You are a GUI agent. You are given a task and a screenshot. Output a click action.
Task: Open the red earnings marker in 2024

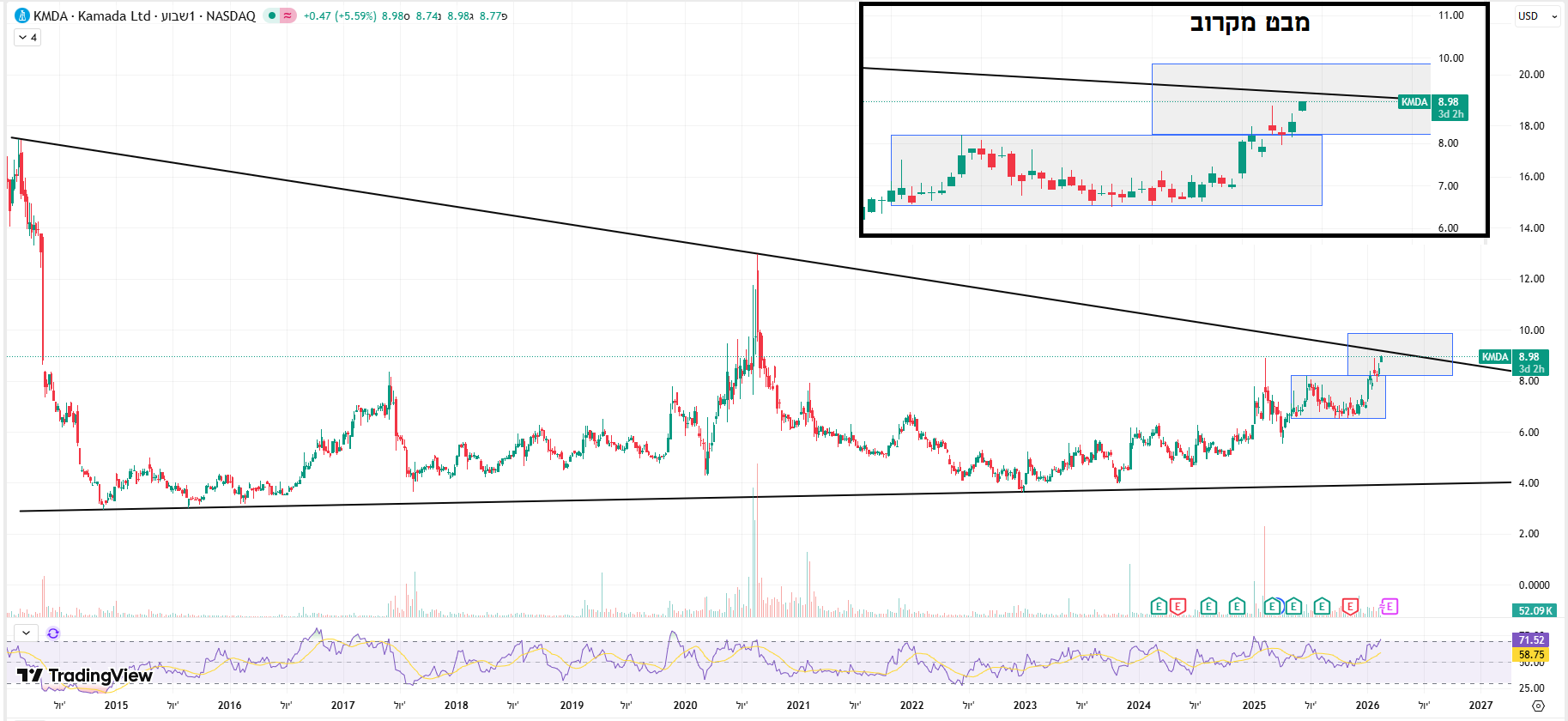coord(1178,607)
